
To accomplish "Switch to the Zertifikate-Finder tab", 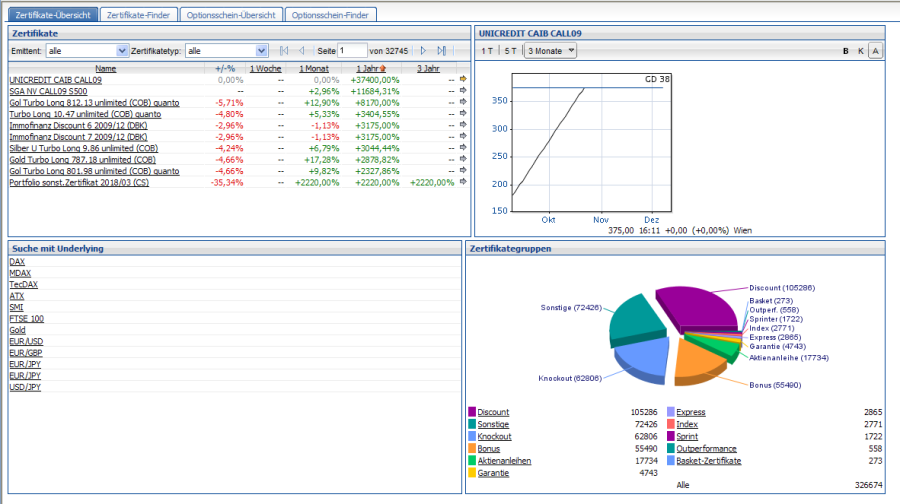I will (140, 15).
